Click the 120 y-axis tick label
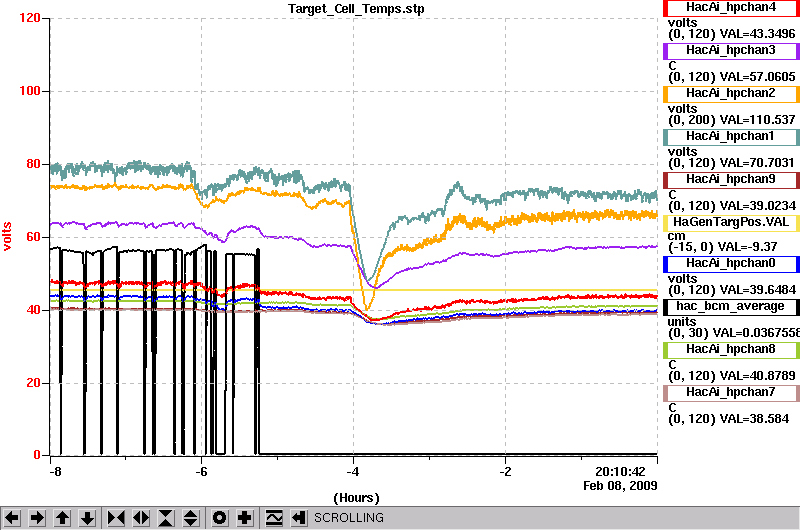The width and height of the screenshot is (800, 530). (x=30, y=18)
